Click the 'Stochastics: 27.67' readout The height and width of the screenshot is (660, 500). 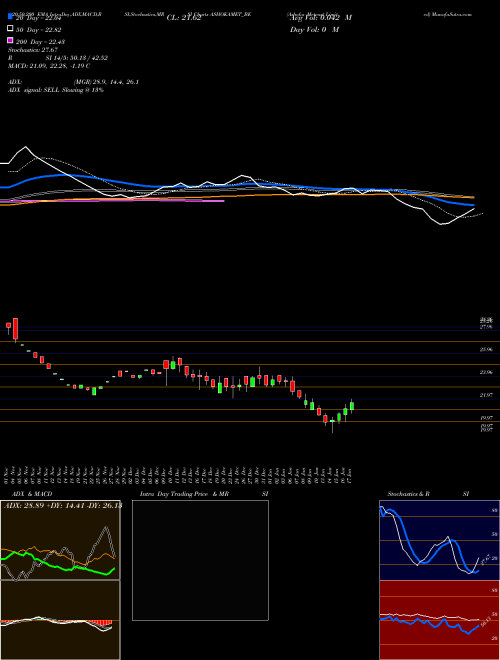(33, 50)
